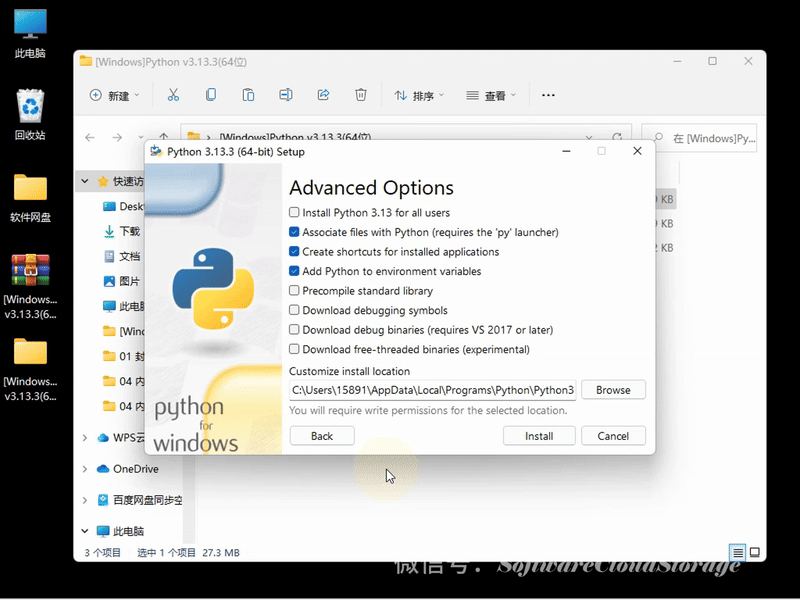
Task: Expand the OneDrive tree node
Action: [87, 469]
